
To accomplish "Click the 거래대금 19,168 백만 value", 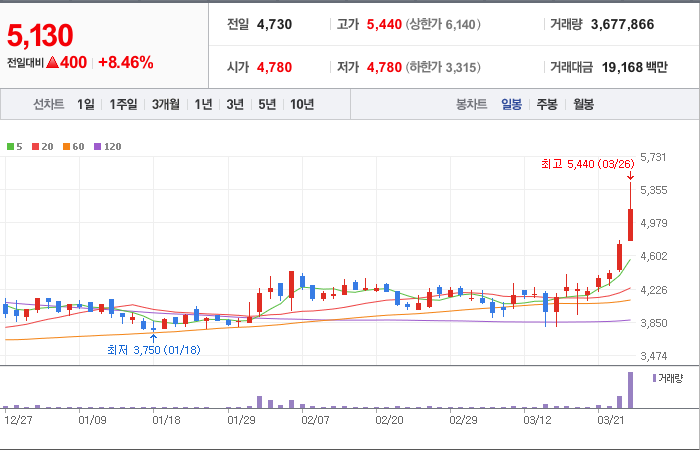I will [x=635, y=67].
